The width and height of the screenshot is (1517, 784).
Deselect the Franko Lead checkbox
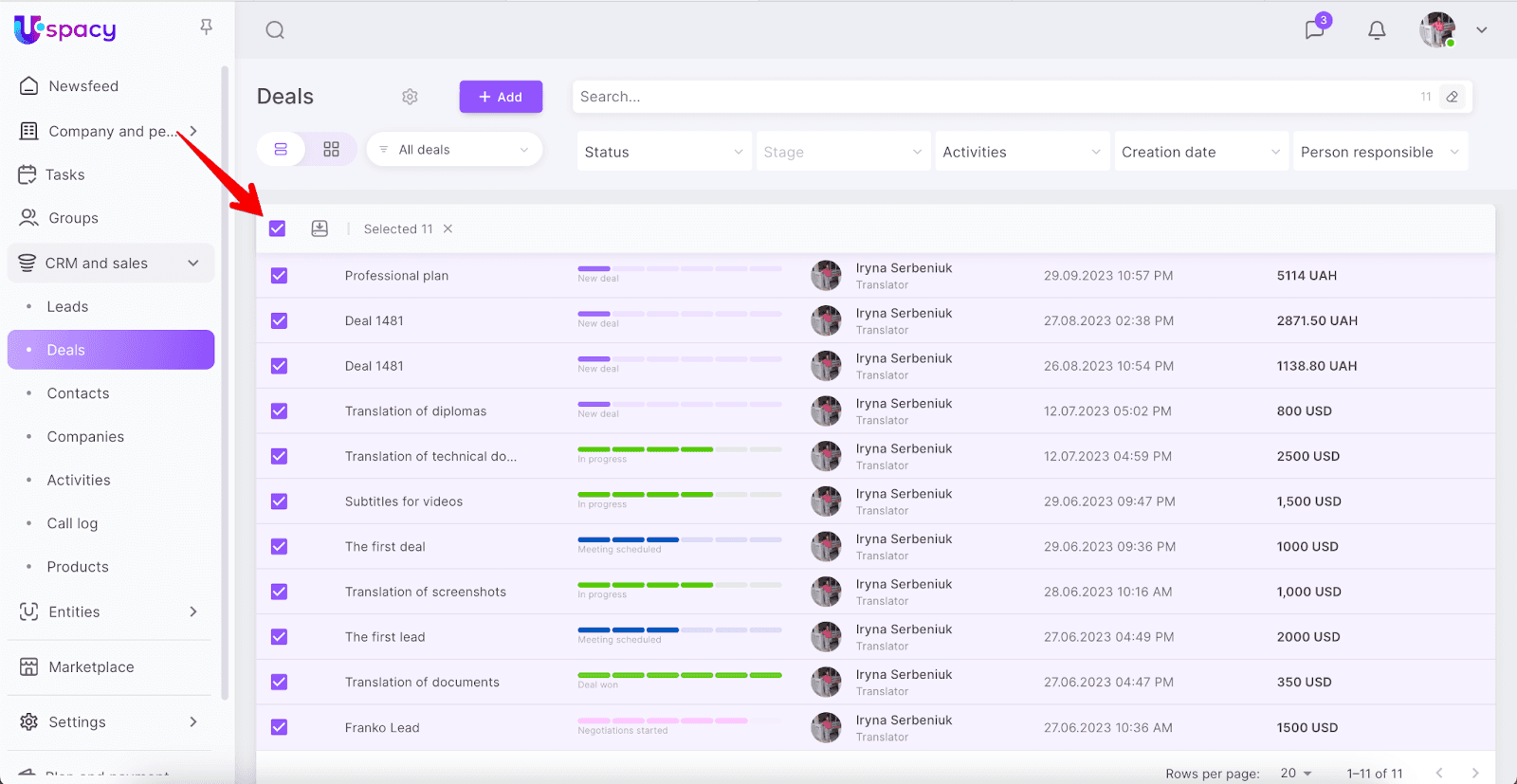[279, 727]
